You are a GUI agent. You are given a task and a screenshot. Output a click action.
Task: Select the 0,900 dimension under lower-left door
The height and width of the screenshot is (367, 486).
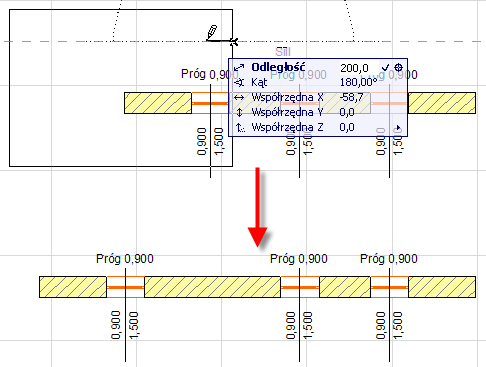pos(116,325)
